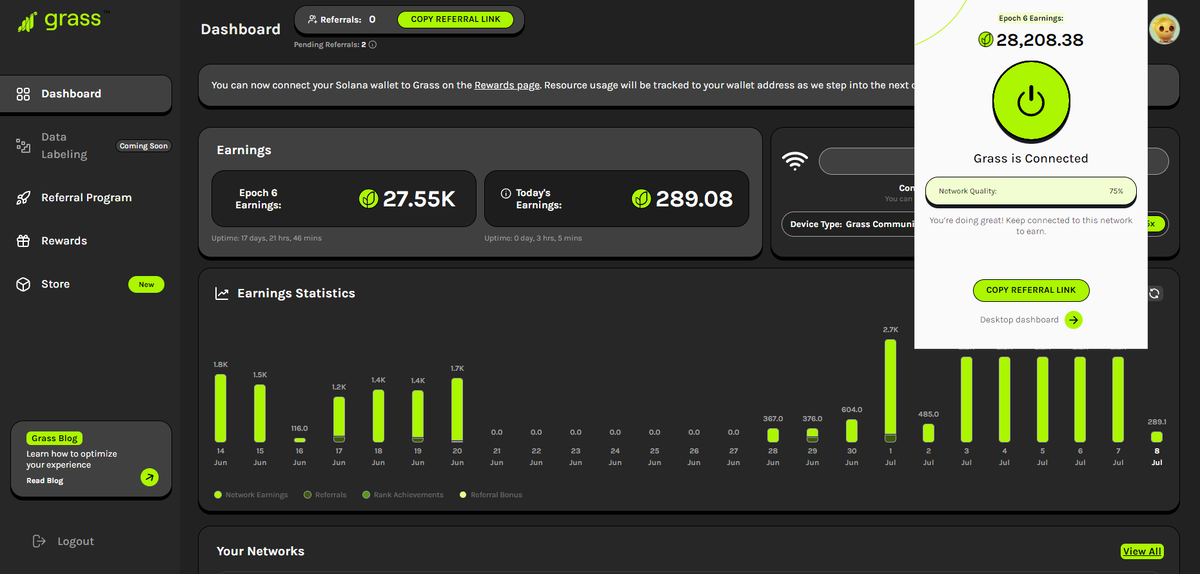Refresh the earnings statistics chart
This screenshot has width=1200, height=574.
pyautogui.click(x=1155, y=293)
